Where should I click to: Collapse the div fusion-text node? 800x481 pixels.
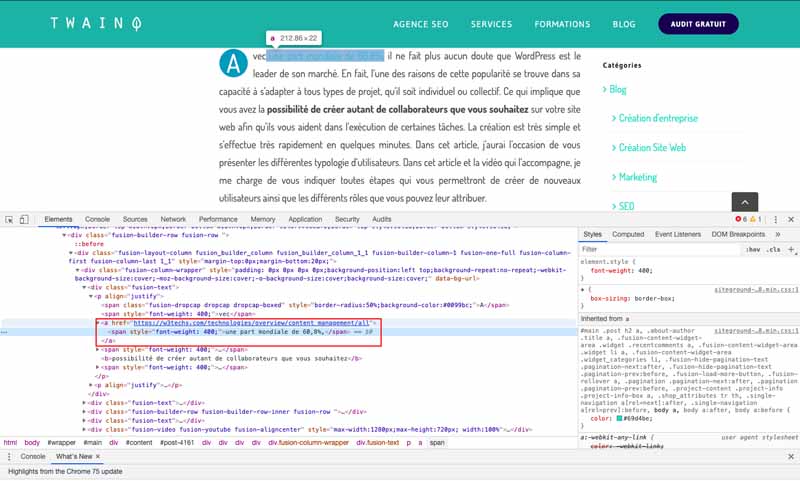[84, 287]
